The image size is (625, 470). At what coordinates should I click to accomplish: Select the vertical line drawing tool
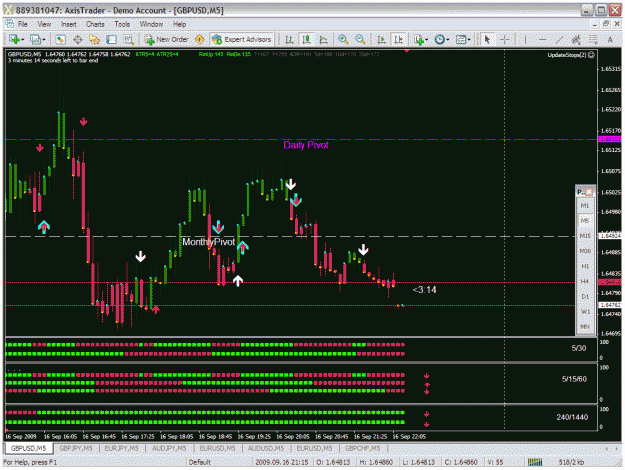[x=525, y=39]
